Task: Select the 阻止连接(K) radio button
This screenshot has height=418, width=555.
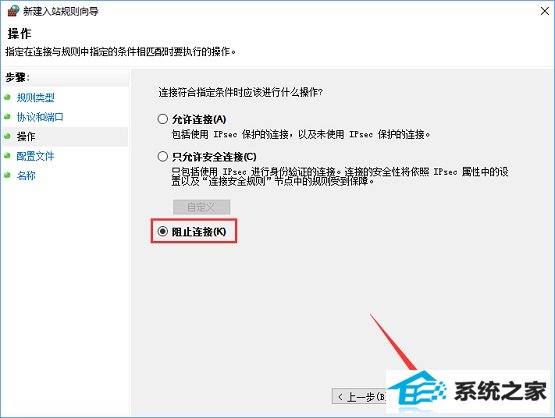Action: 162,231
